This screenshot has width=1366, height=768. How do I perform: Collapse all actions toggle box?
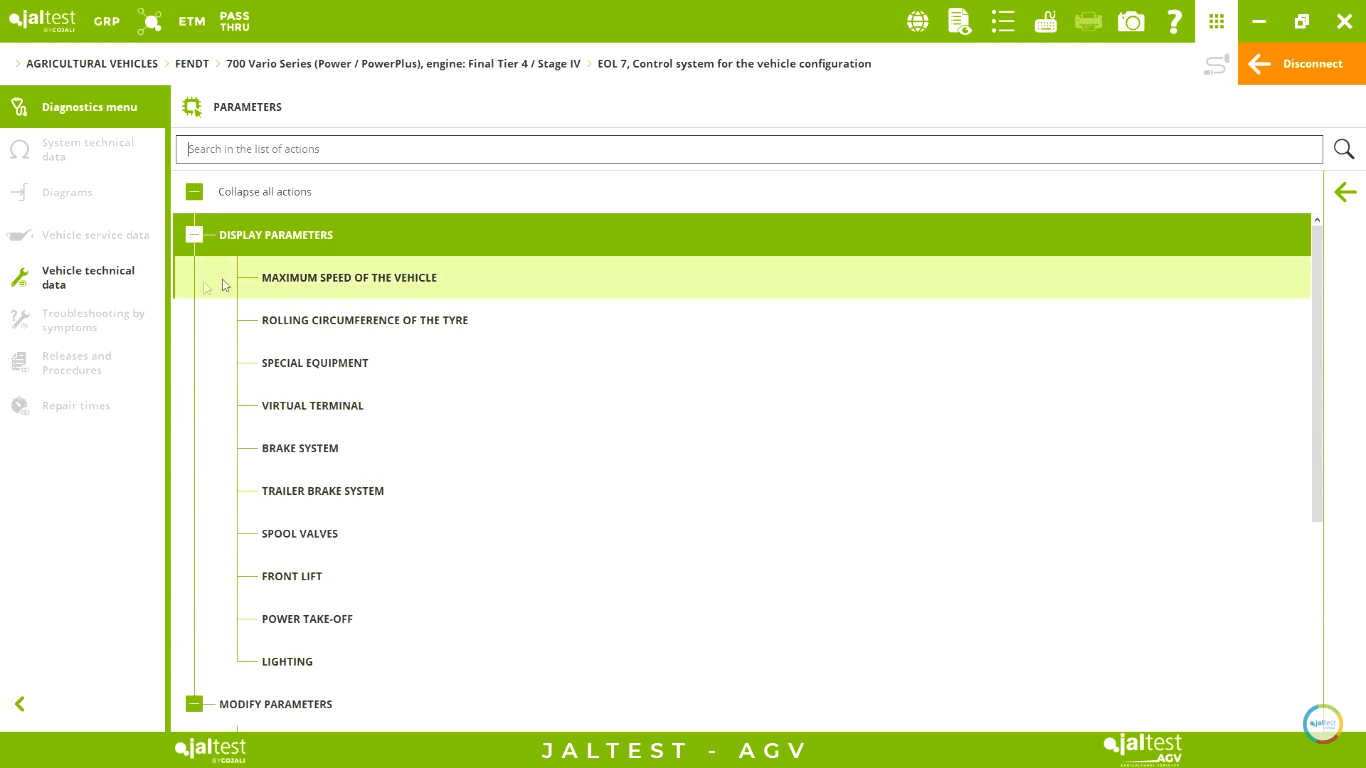tap(194, 192)
